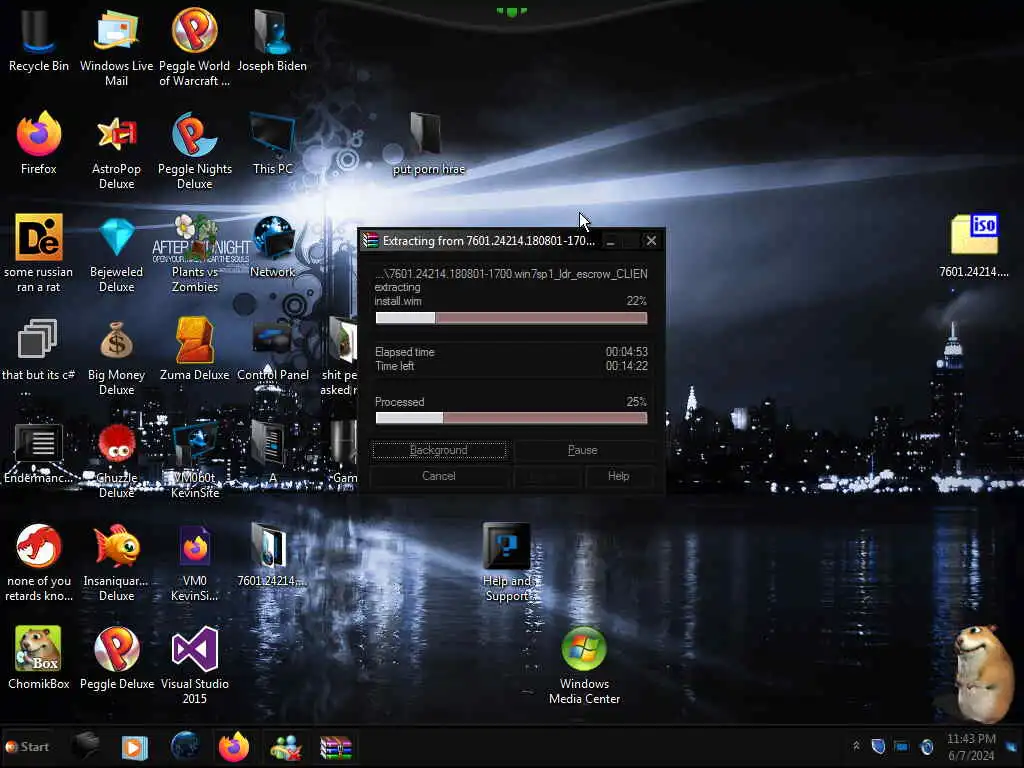This screenshot has height=768, width=1024.
Task: Open the VM0 KevinSi... Firefox file icon
Action: coord(195,563)
